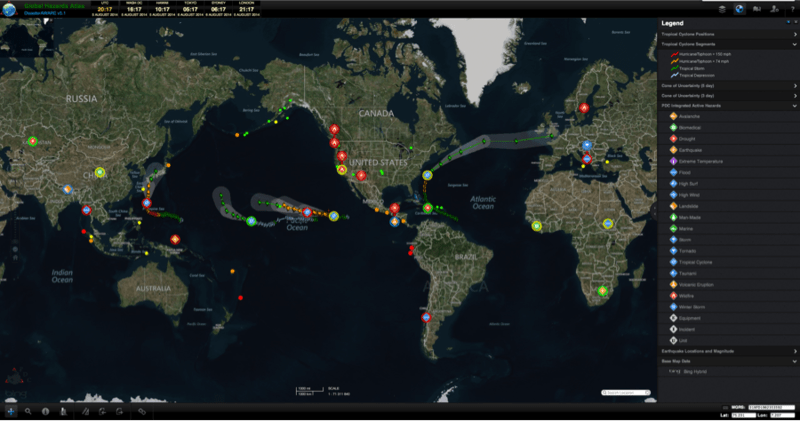Activate the Identify info tool icon
This screenshot has height=421, width=800.
click(x=46, y=411)
